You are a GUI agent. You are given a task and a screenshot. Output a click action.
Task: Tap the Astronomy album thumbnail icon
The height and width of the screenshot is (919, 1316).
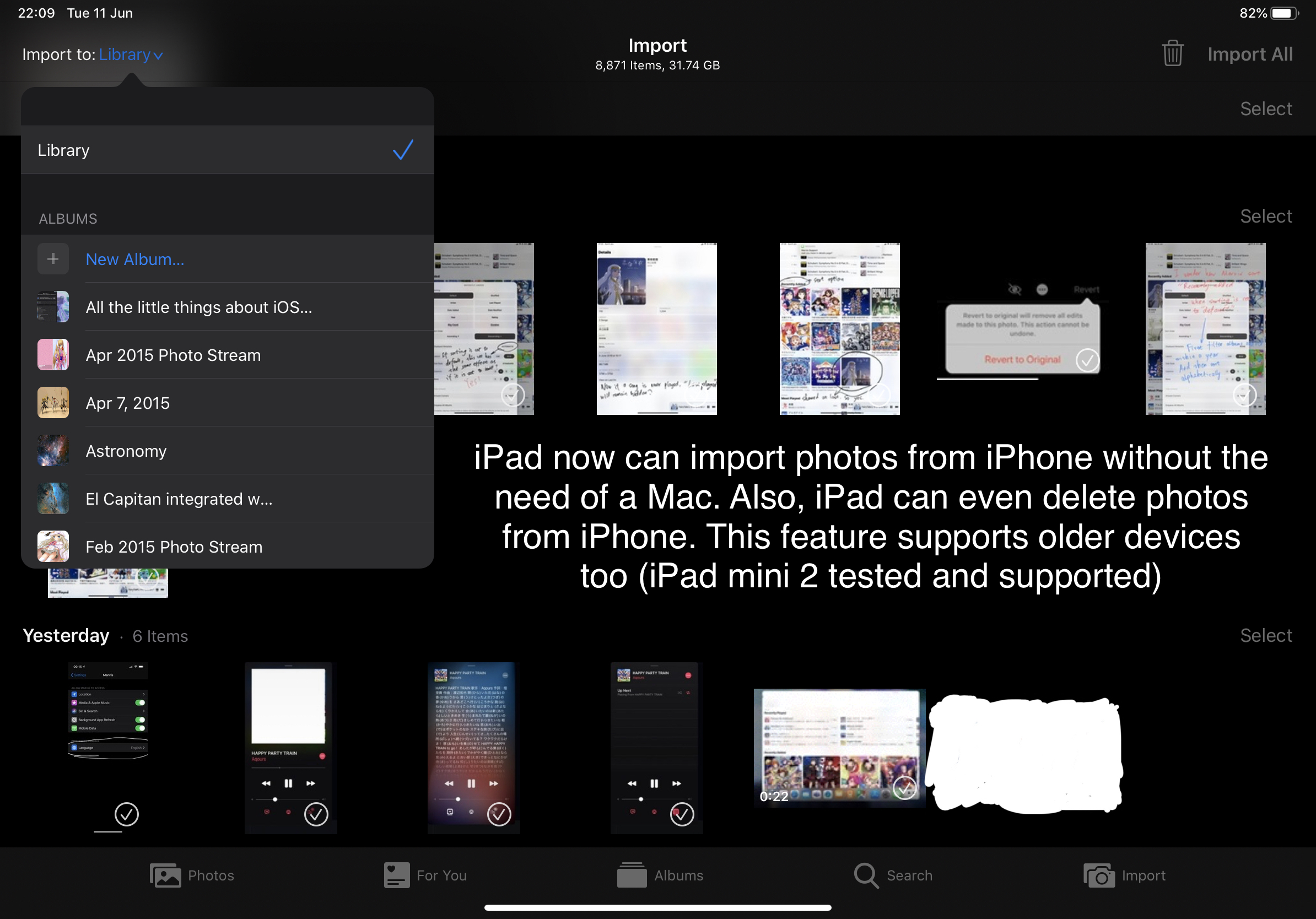tap(53, 450)
